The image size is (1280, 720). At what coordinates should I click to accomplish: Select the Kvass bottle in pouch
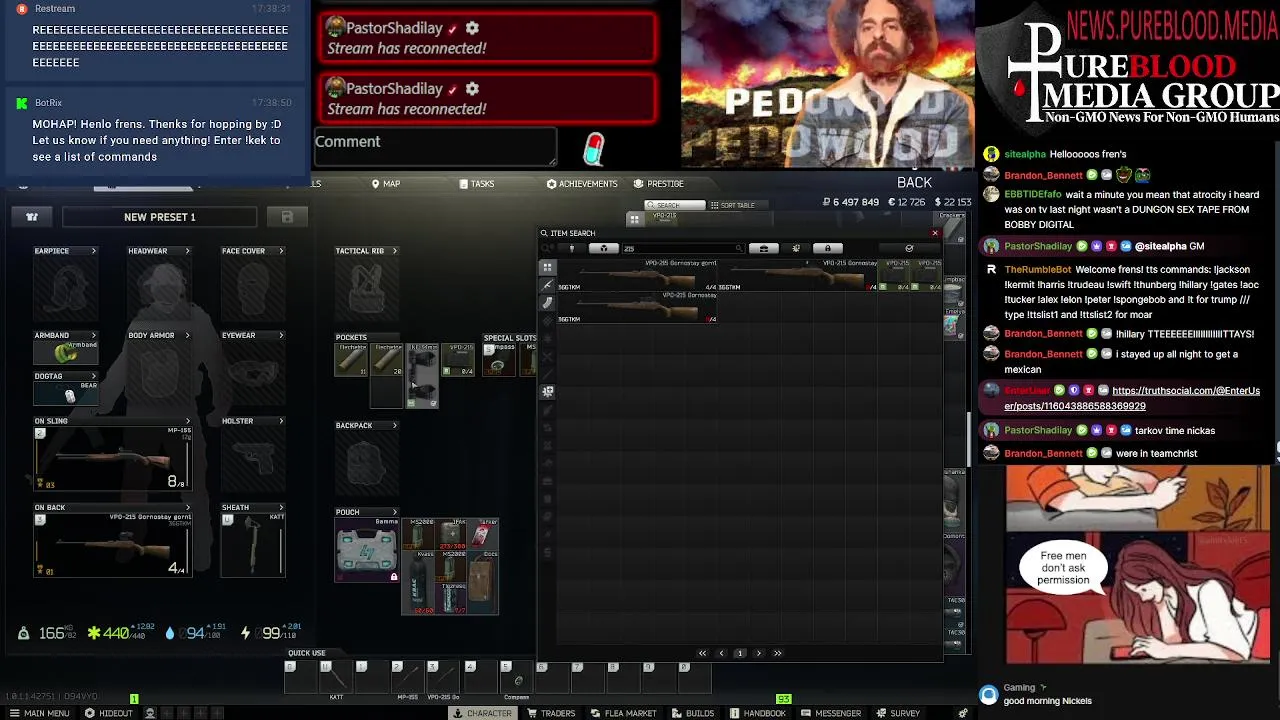418,582
